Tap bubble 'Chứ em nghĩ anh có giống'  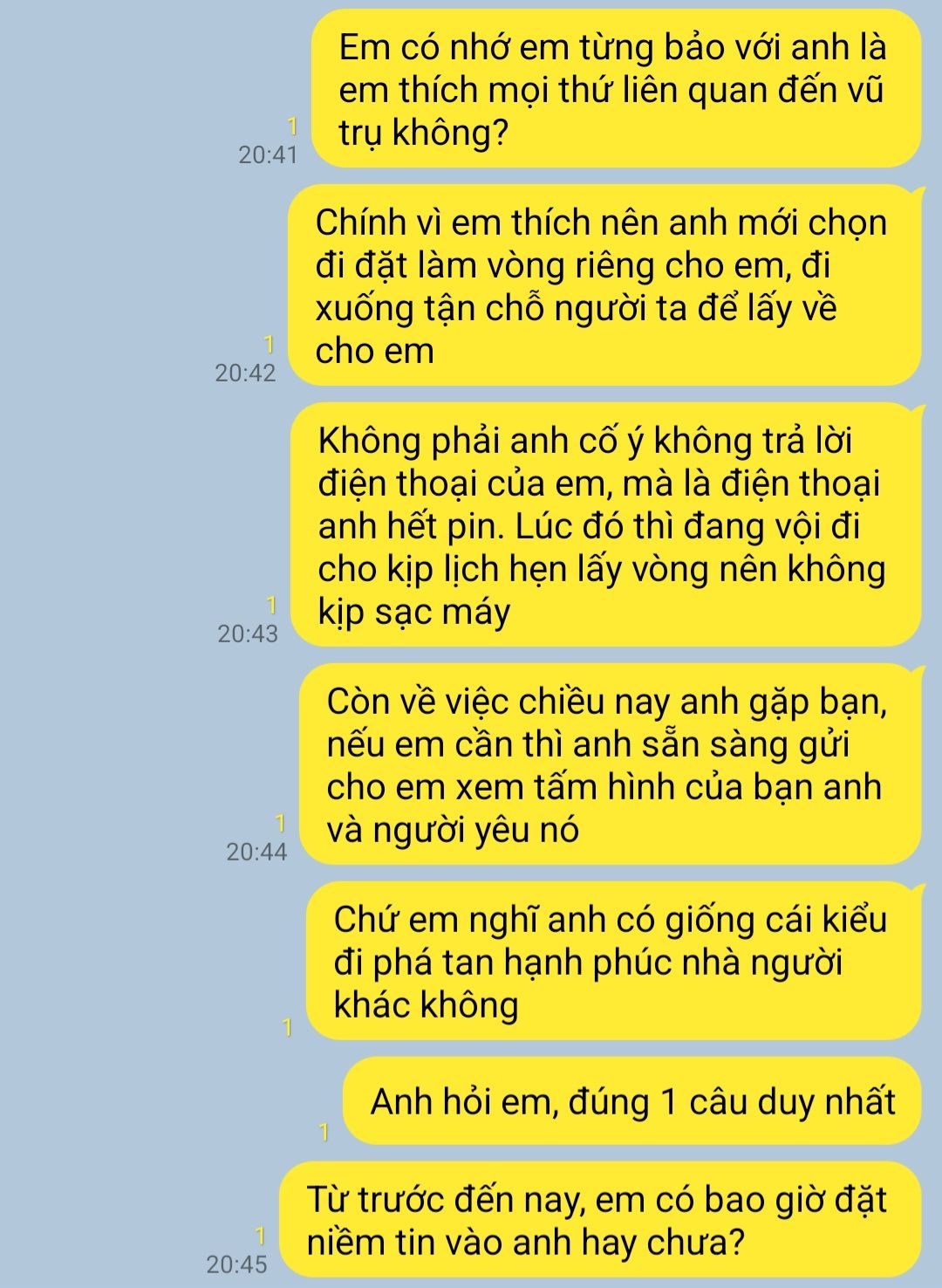(614, 961)
